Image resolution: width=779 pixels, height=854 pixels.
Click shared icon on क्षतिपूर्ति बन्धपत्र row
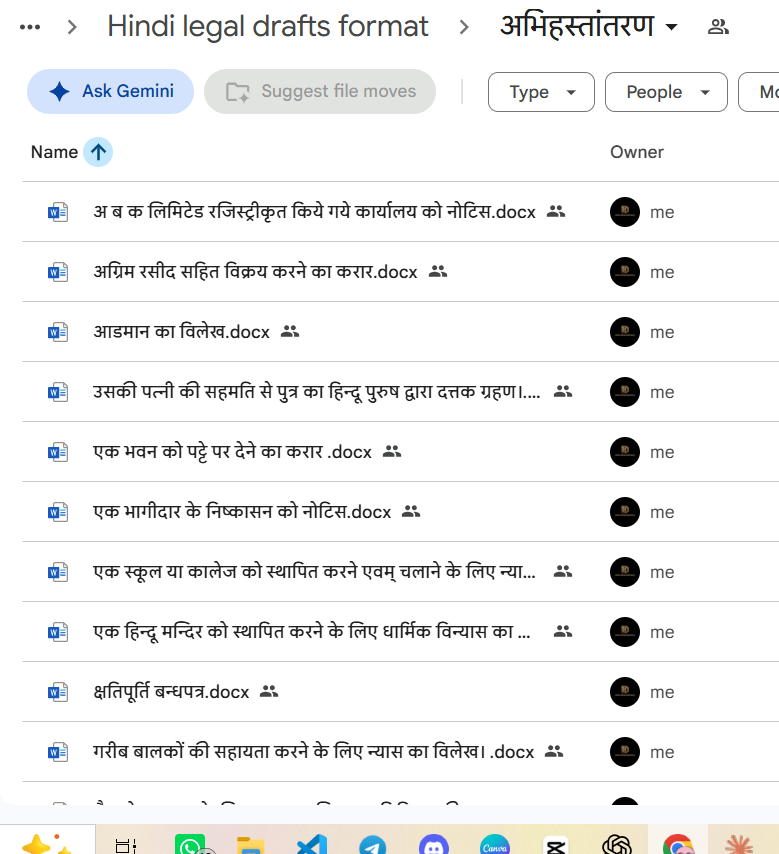pos(269,691)
